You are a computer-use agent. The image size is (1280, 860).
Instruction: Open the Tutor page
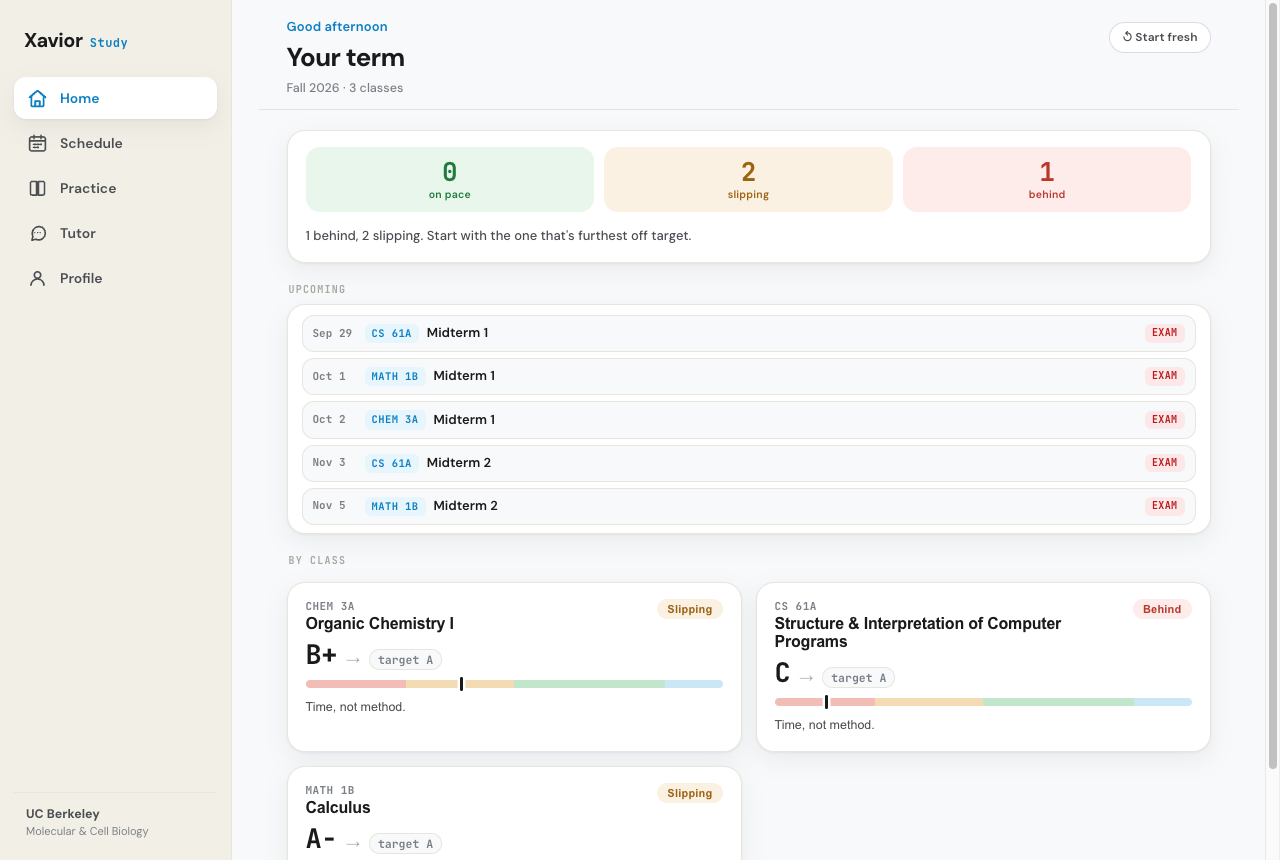coord(115,233)
